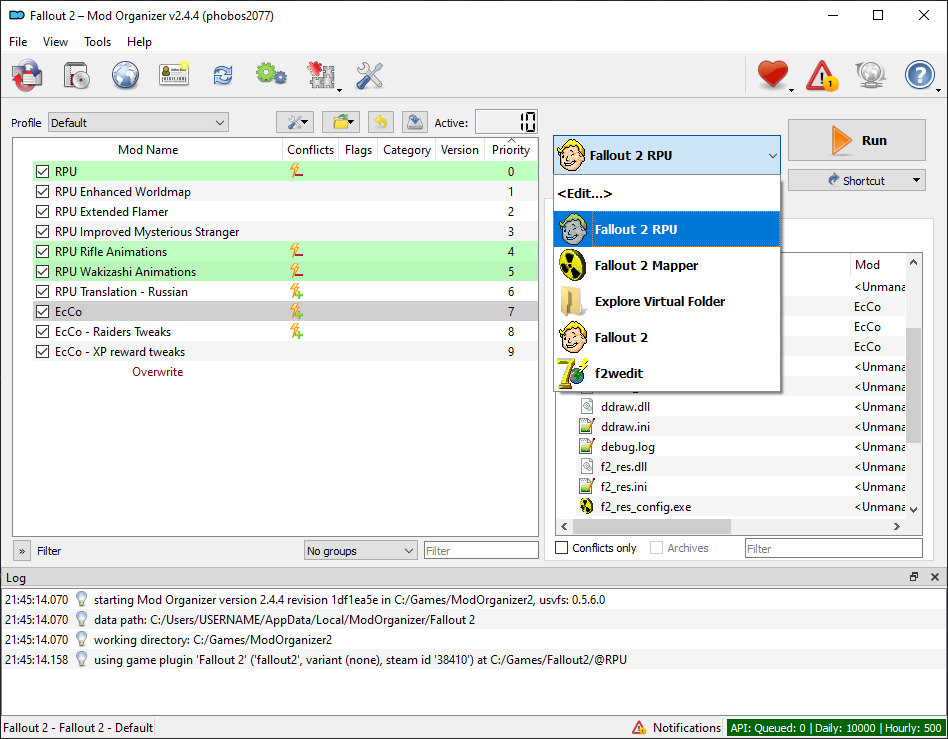Click conflict icon on EcCo - Raiders Tweaks

296,331
